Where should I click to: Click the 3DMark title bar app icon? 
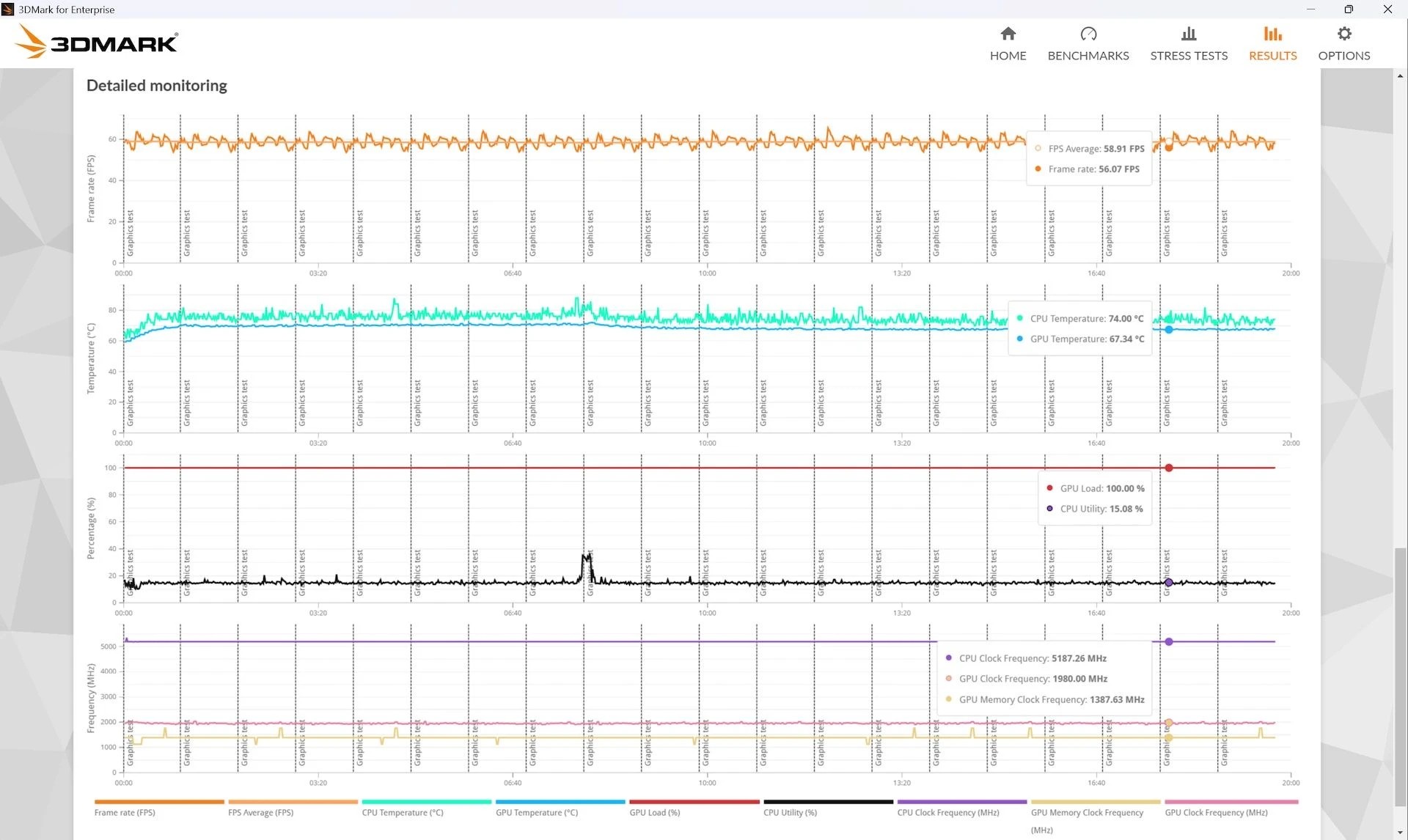coord(8,10)
